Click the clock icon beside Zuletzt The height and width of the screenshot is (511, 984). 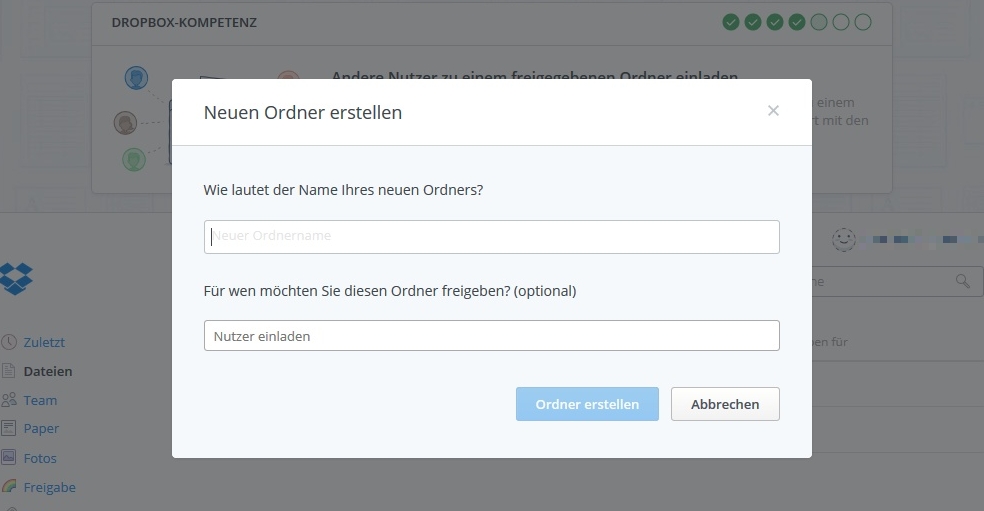click(x=9, y=342)
